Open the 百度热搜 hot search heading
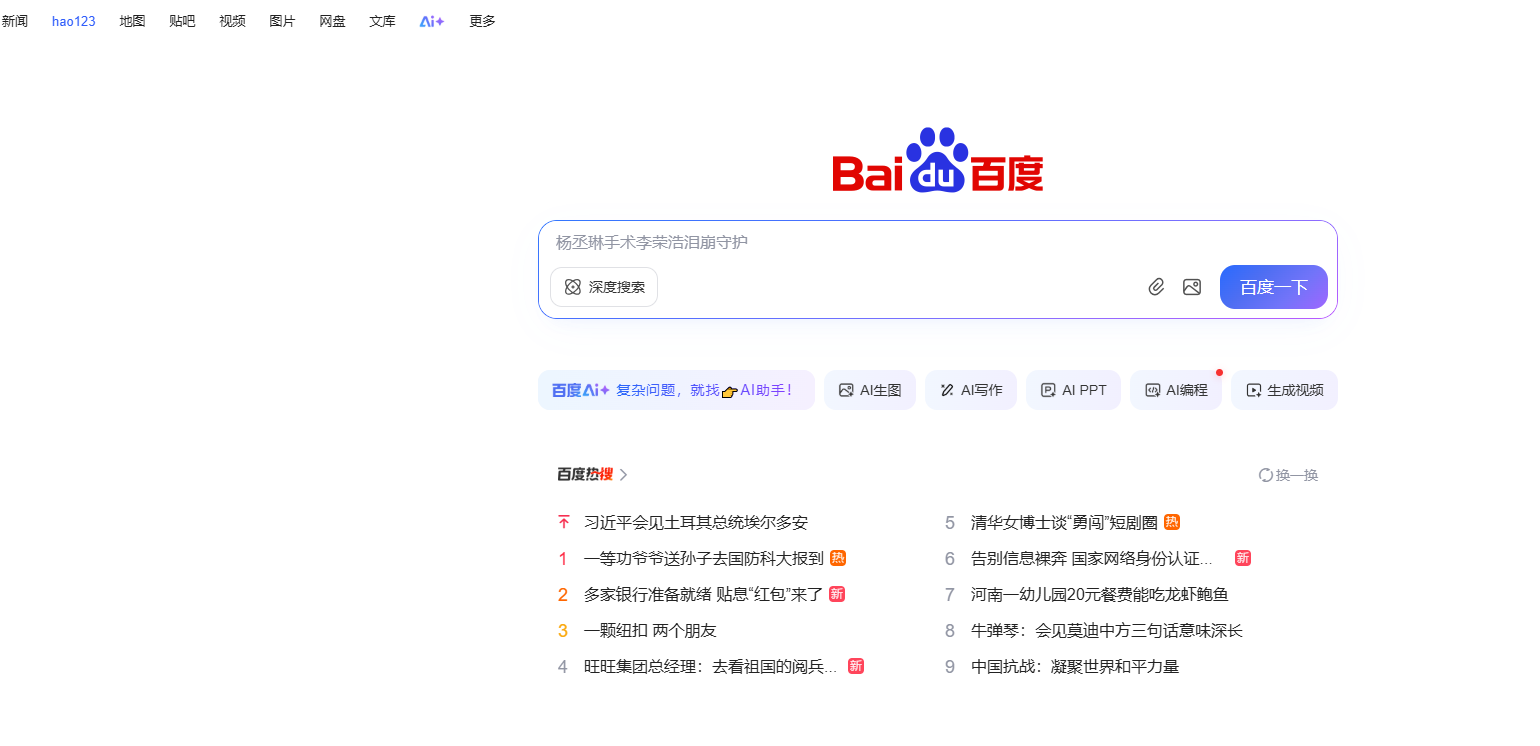This screenshot has width=1540, height=746. click(585, 475)
